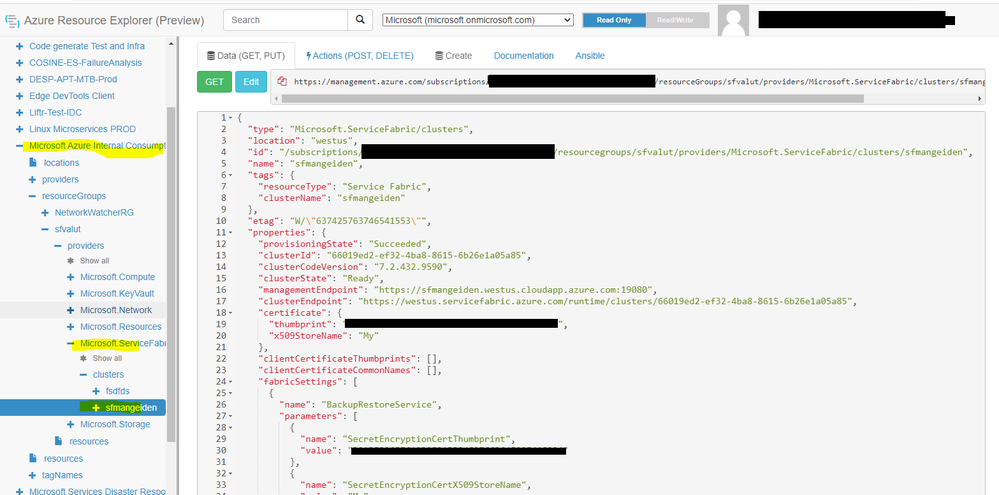Fold the properties object at line 11

[231, 233]
